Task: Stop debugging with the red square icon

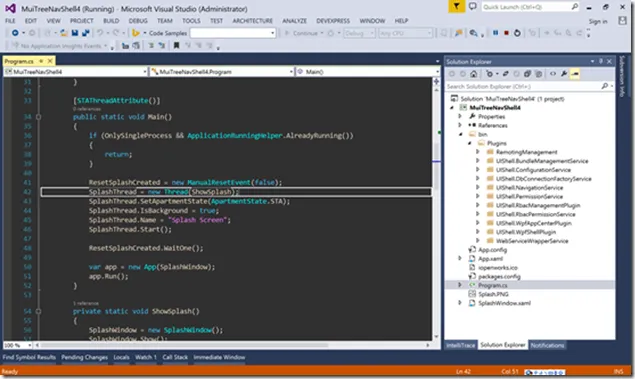Action: [506, 33]
